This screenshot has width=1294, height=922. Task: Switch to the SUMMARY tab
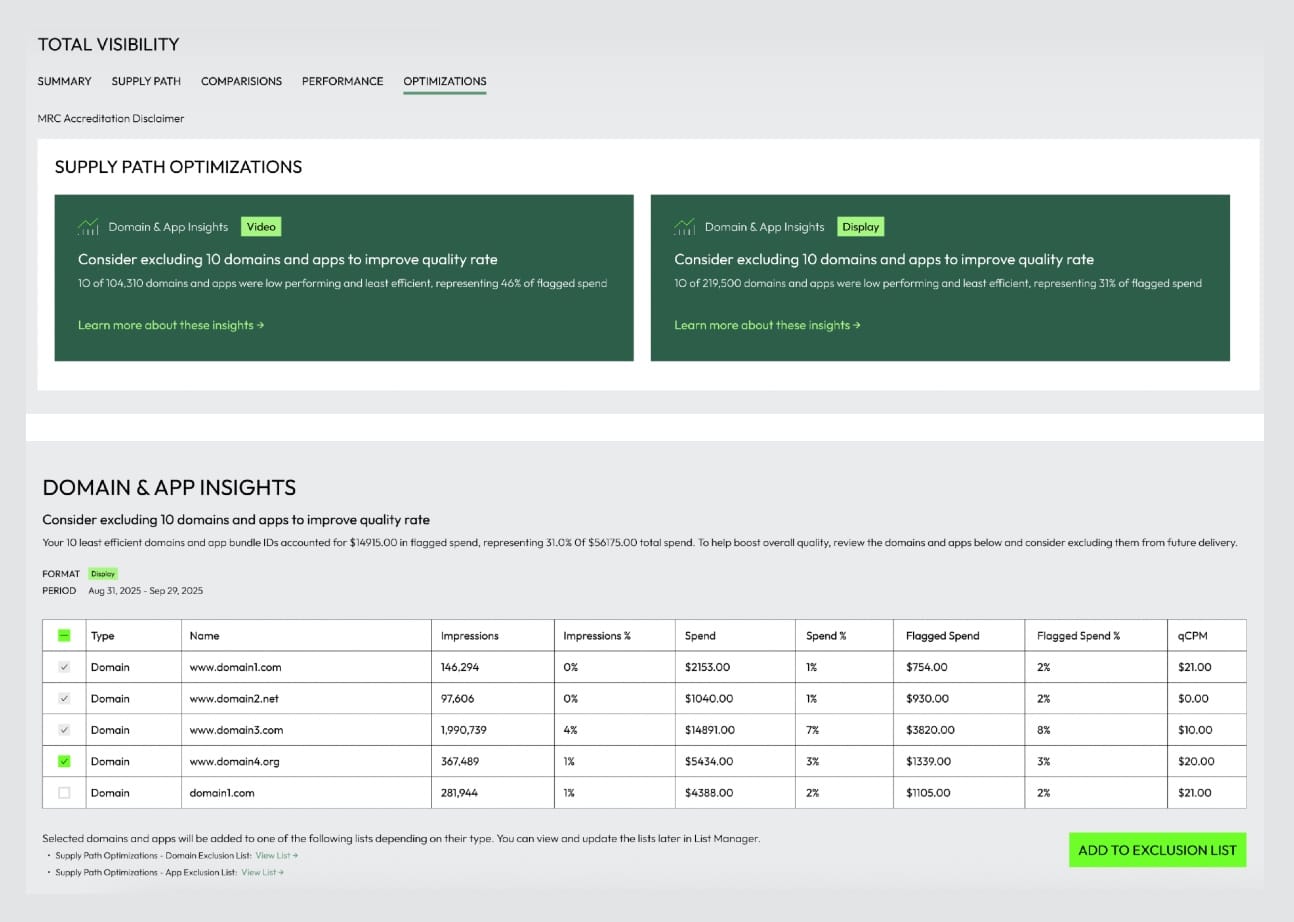point(63,81)
